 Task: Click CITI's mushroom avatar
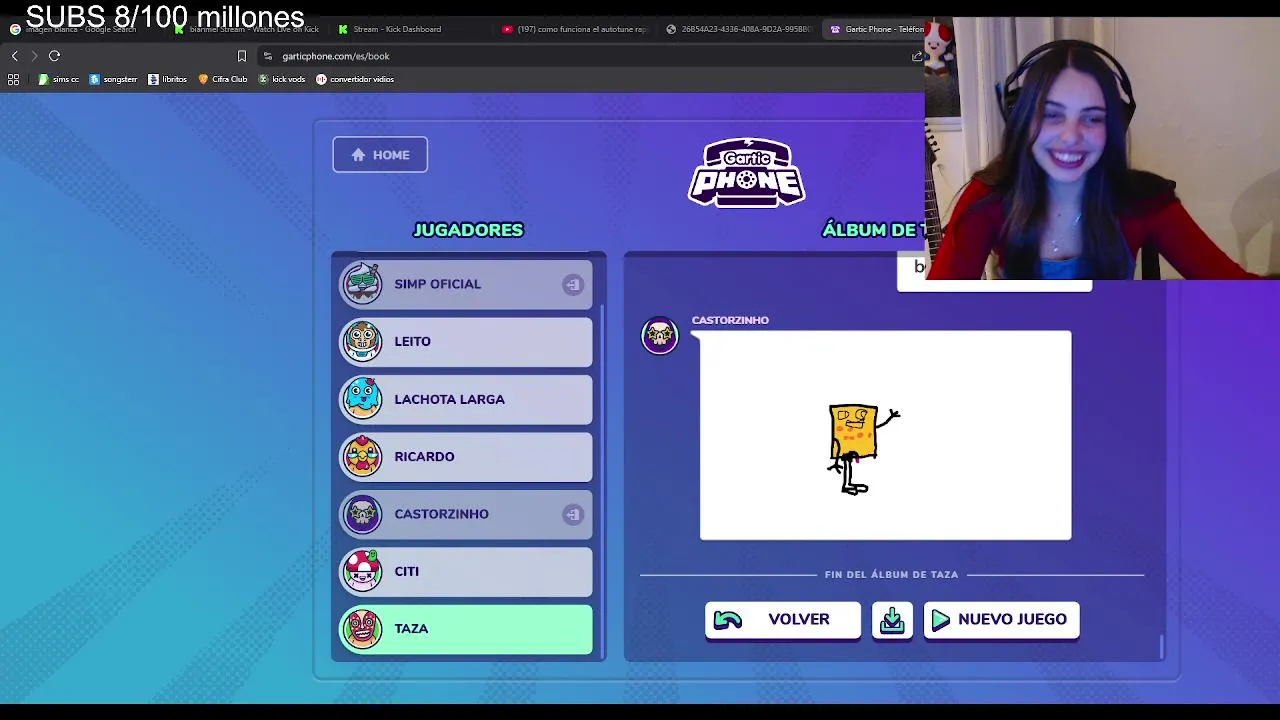362,571
